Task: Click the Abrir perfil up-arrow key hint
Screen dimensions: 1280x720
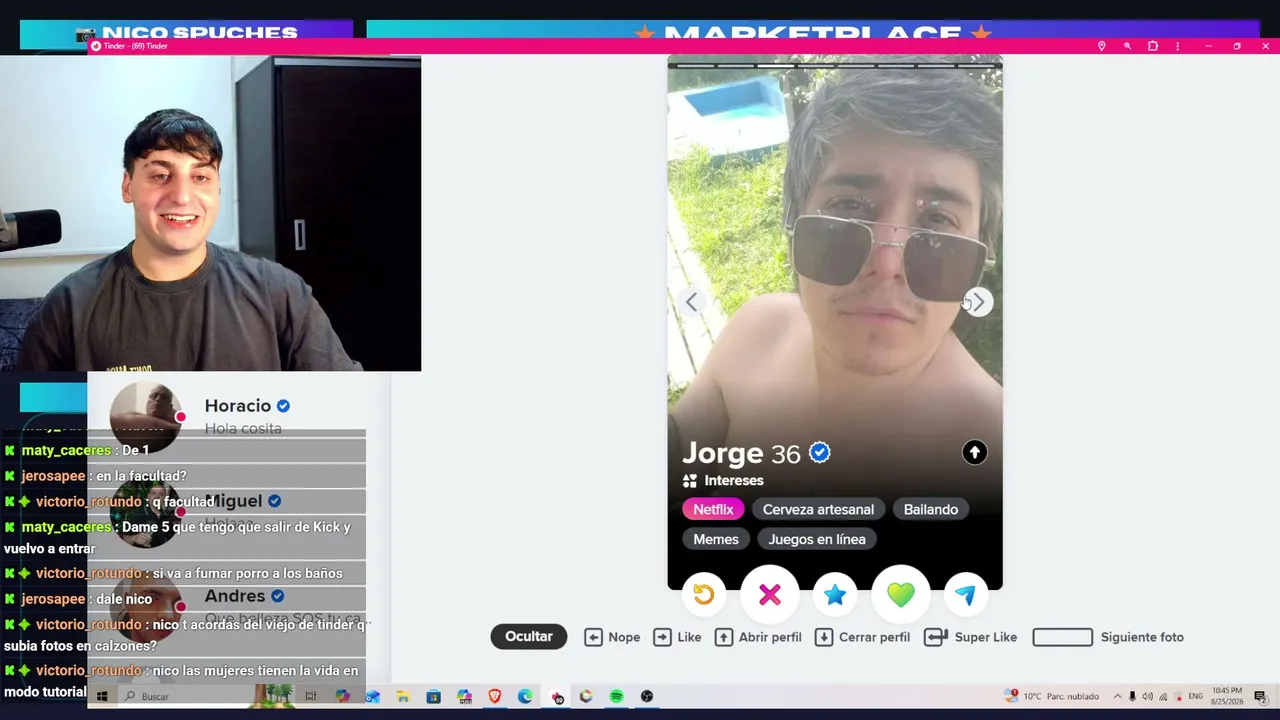Action: tap(724, 637)
